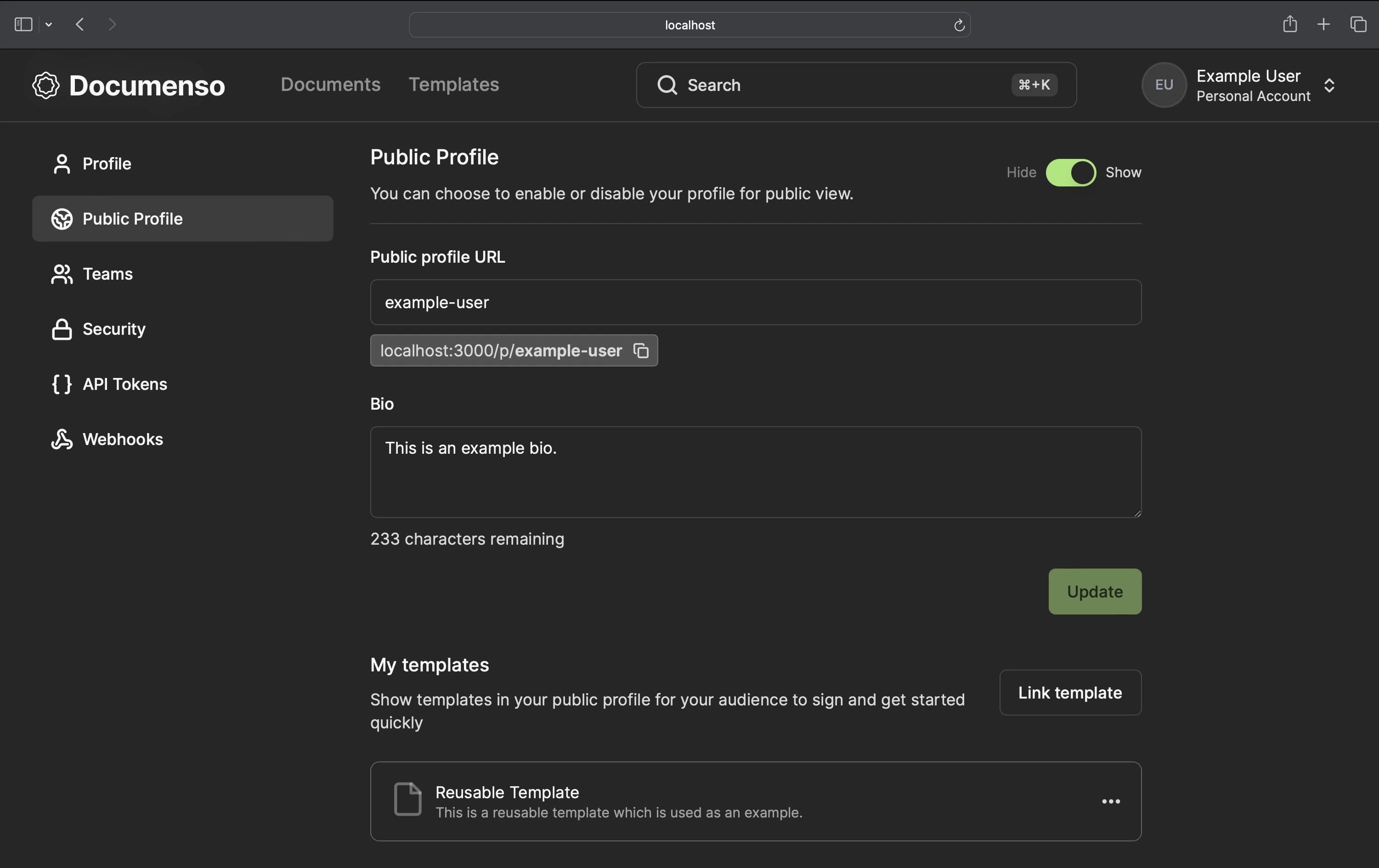Image resolution: width=1379 pixels, height=868 pixels.
Task: Click the Documenso logo icon
Action: [x=46, y=85]
